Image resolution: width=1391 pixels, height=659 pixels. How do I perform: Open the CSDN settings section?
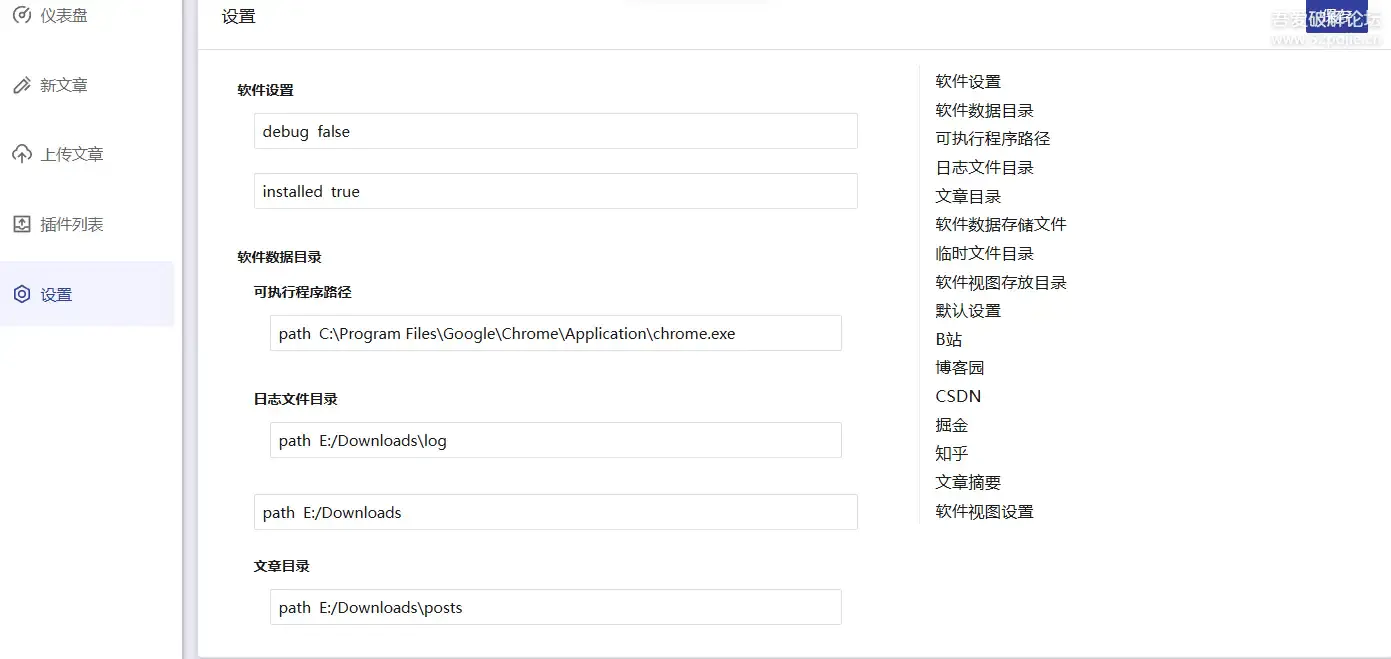pos(958,395)
